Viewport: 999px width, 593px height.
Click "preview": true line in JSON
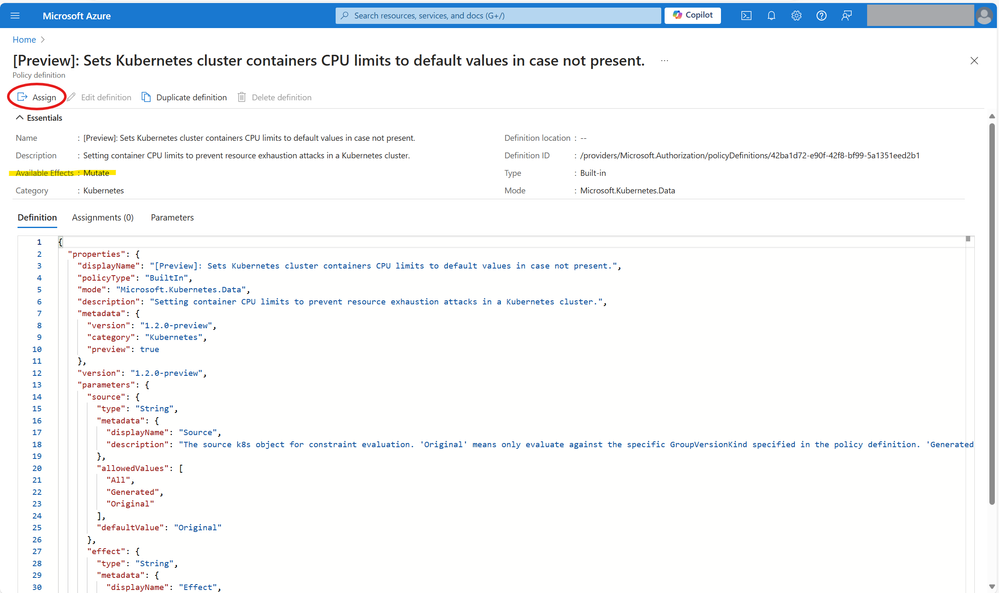[123, 349]
